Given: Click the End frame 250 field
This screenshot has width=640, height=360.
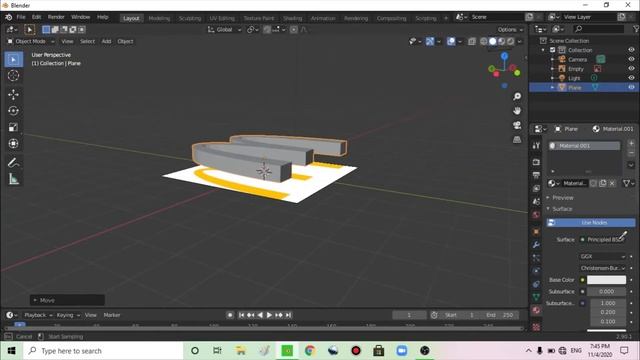Looking at the screenshot, I should (501, 315).
